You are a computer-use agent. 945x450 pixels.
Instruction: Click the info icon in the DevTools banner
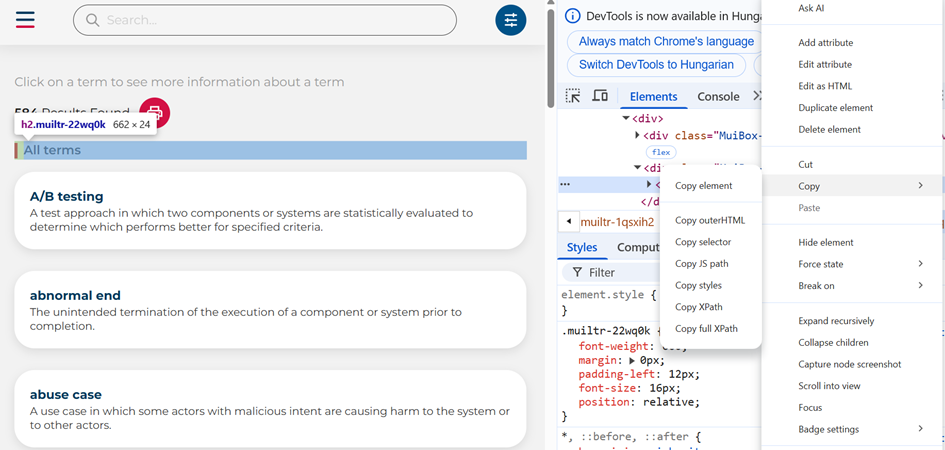[x=573, y=16]
